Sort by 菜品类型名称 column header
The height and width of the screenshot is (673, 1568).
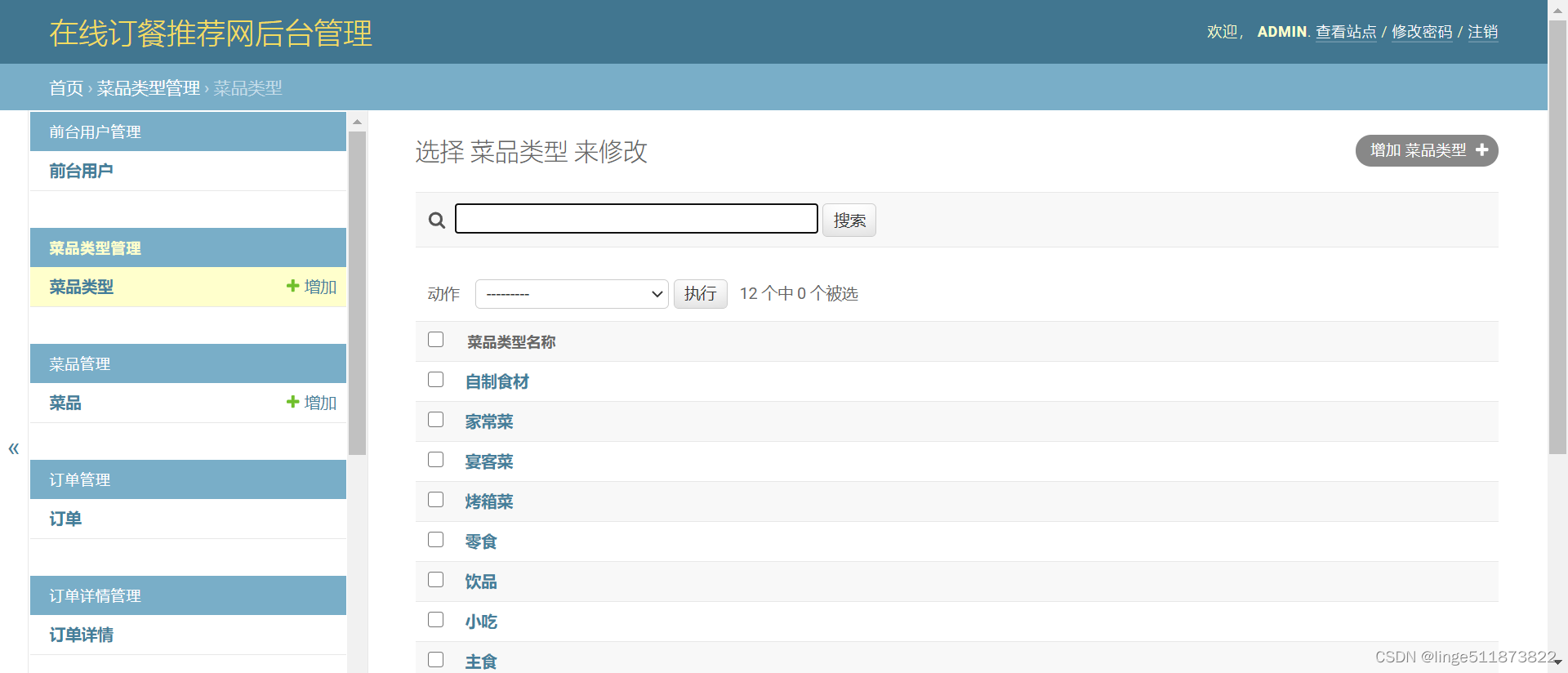point(511,342)
